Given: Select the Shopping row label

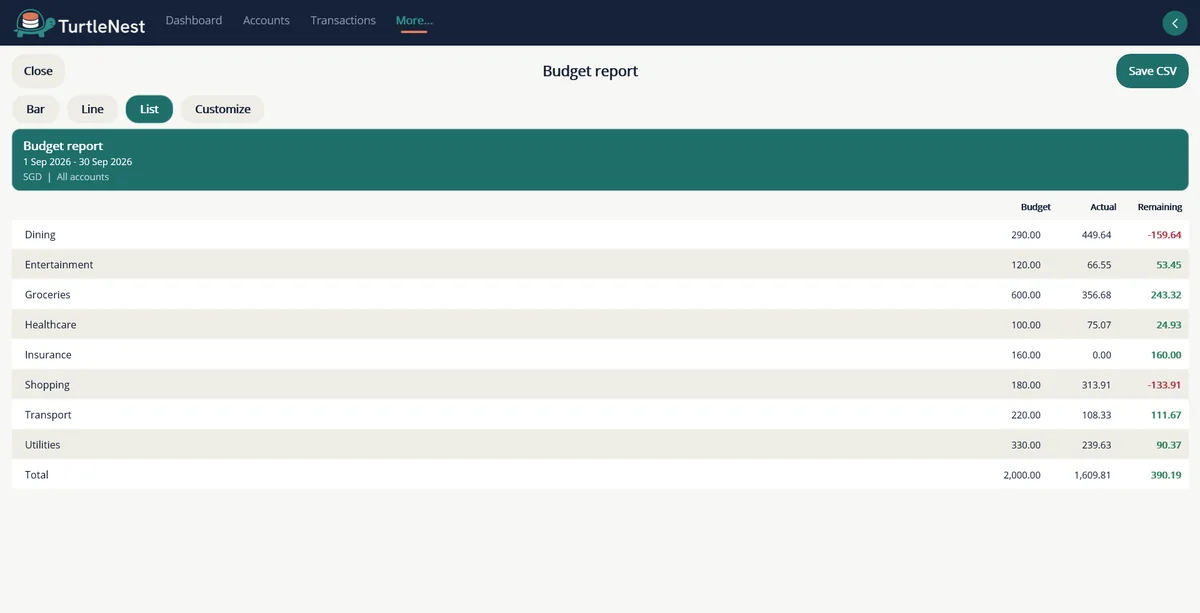Looking at the screenshot, I should [47, 385].
